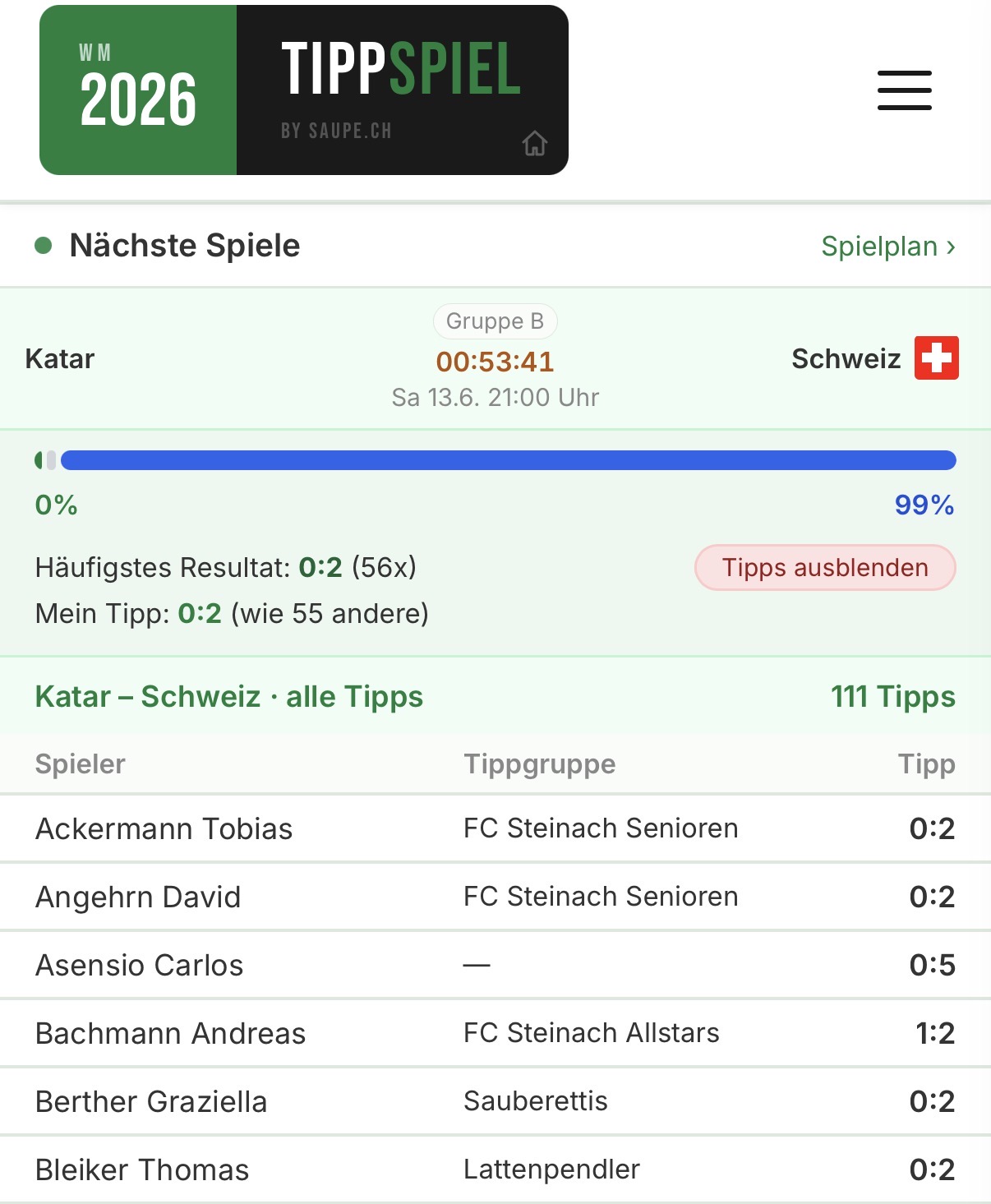
Task: Tap the WM 2026 green logo block
Action: 138,90
